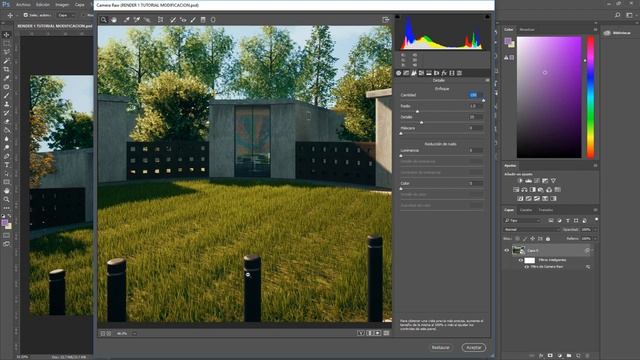Open the Effects (fx) panel tab
The width and height of the screenshot is (640, 360).
444,73
